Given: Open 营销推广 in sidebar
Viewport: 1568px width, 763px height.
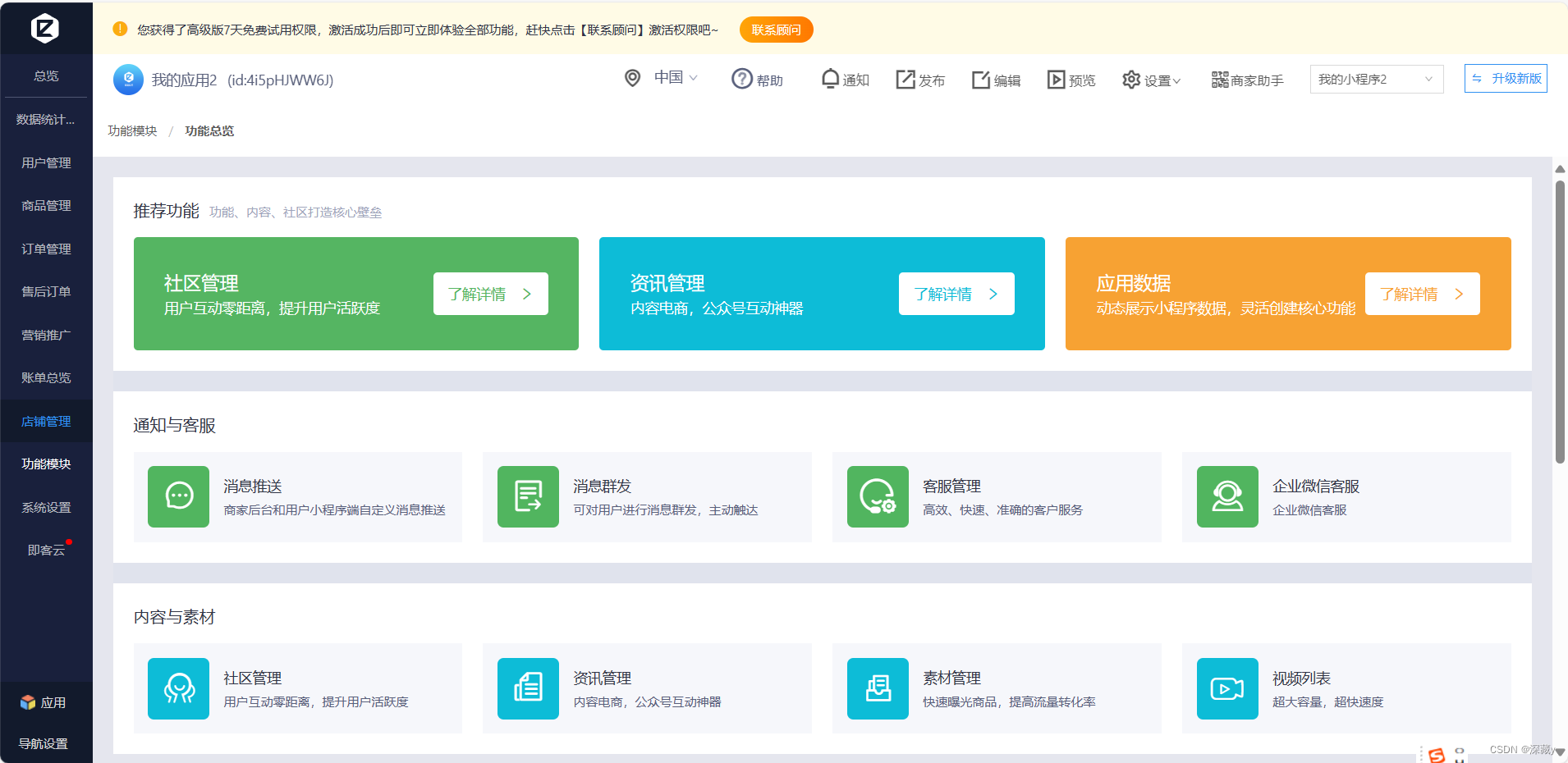Looking at the screenshot, I should (x=46, y=335).
